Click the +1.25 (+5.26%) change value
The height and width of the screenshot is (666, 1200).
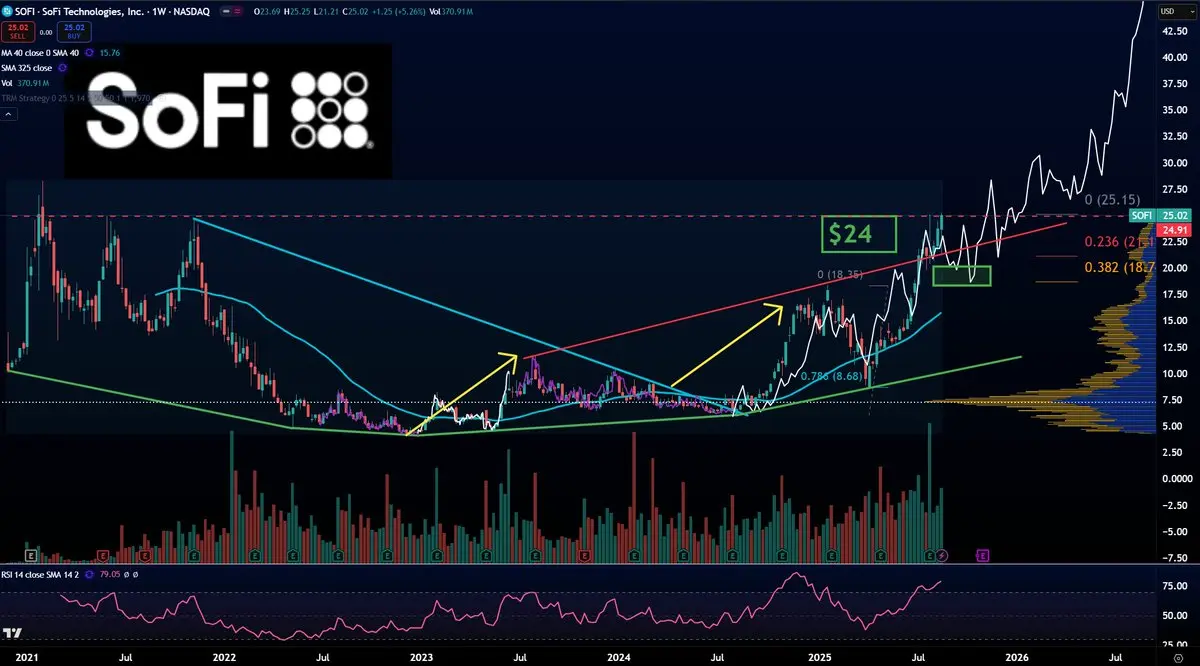click(398, 11)
